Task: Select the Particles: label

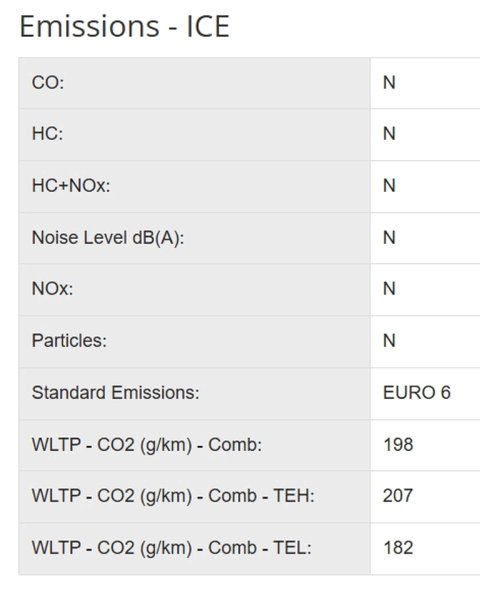Action: tap(69, 341)
